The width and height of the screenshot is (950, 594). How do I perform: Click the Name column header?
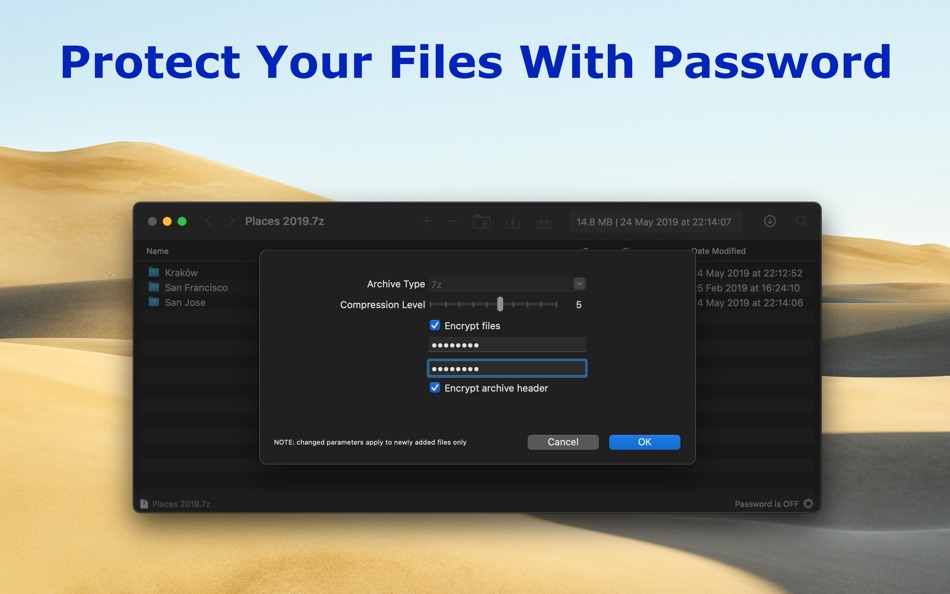tap(158, 251)
